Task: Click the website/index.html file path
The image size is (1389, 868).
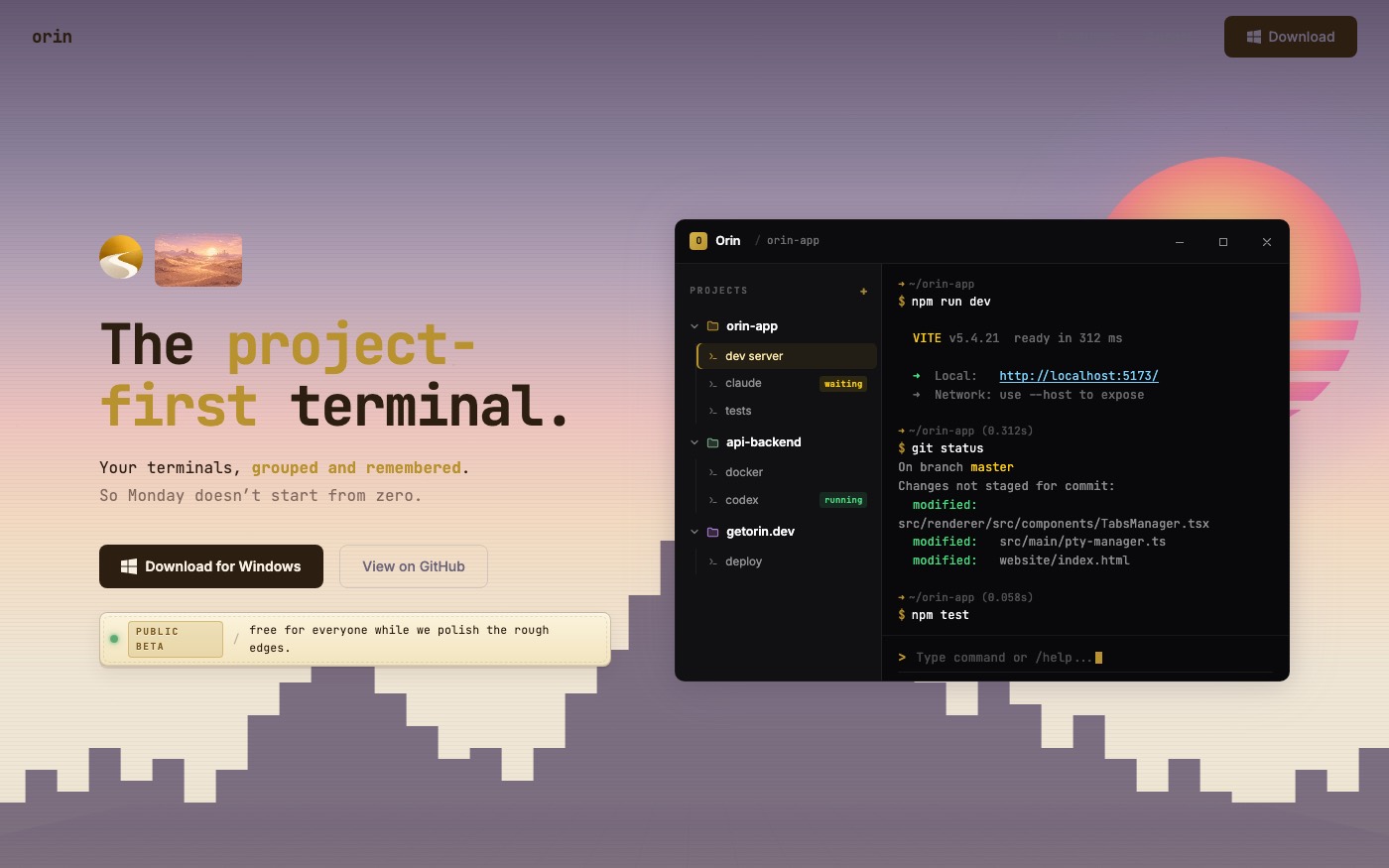Action: point(1065,560)
